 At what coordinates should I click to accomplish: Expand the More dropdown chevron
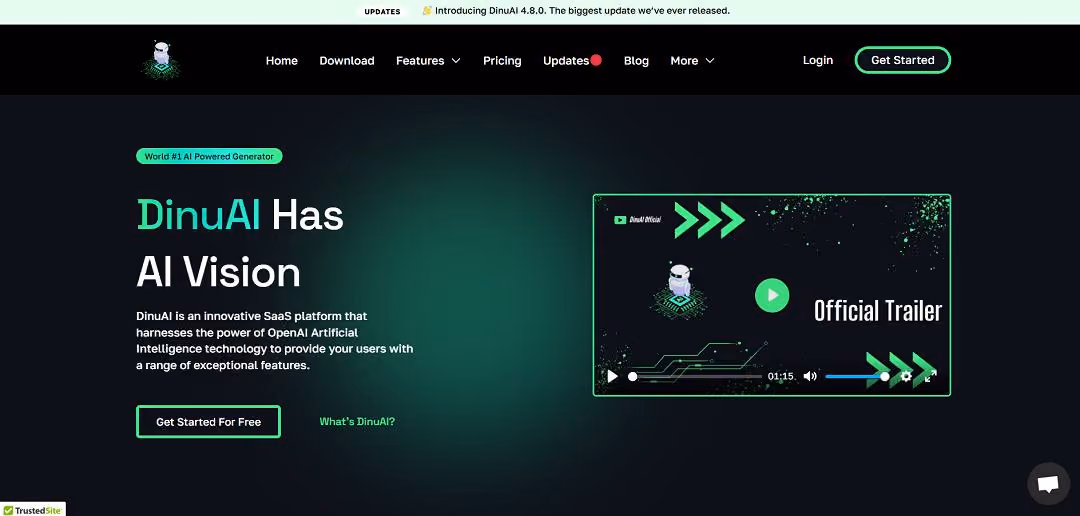[710, 61]
